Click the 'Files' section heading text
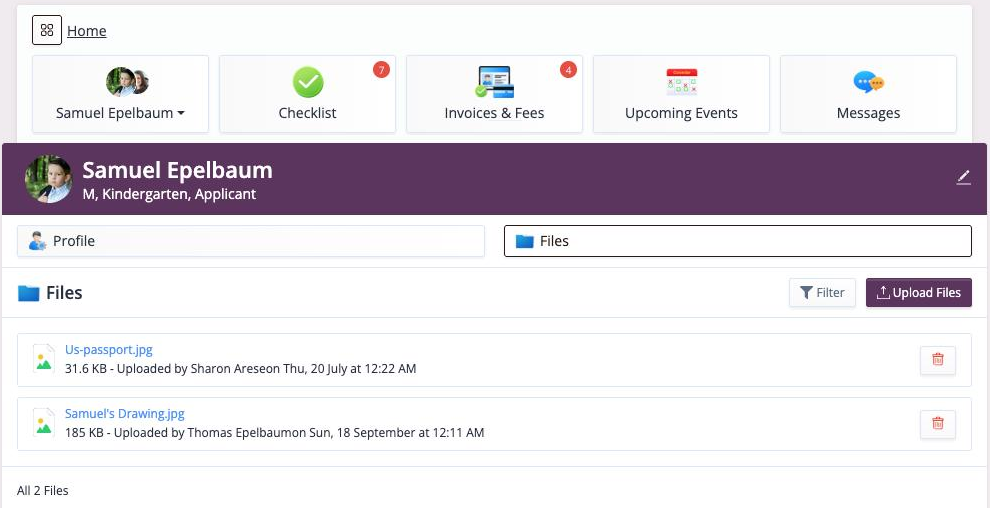 (x=64, y=293)
